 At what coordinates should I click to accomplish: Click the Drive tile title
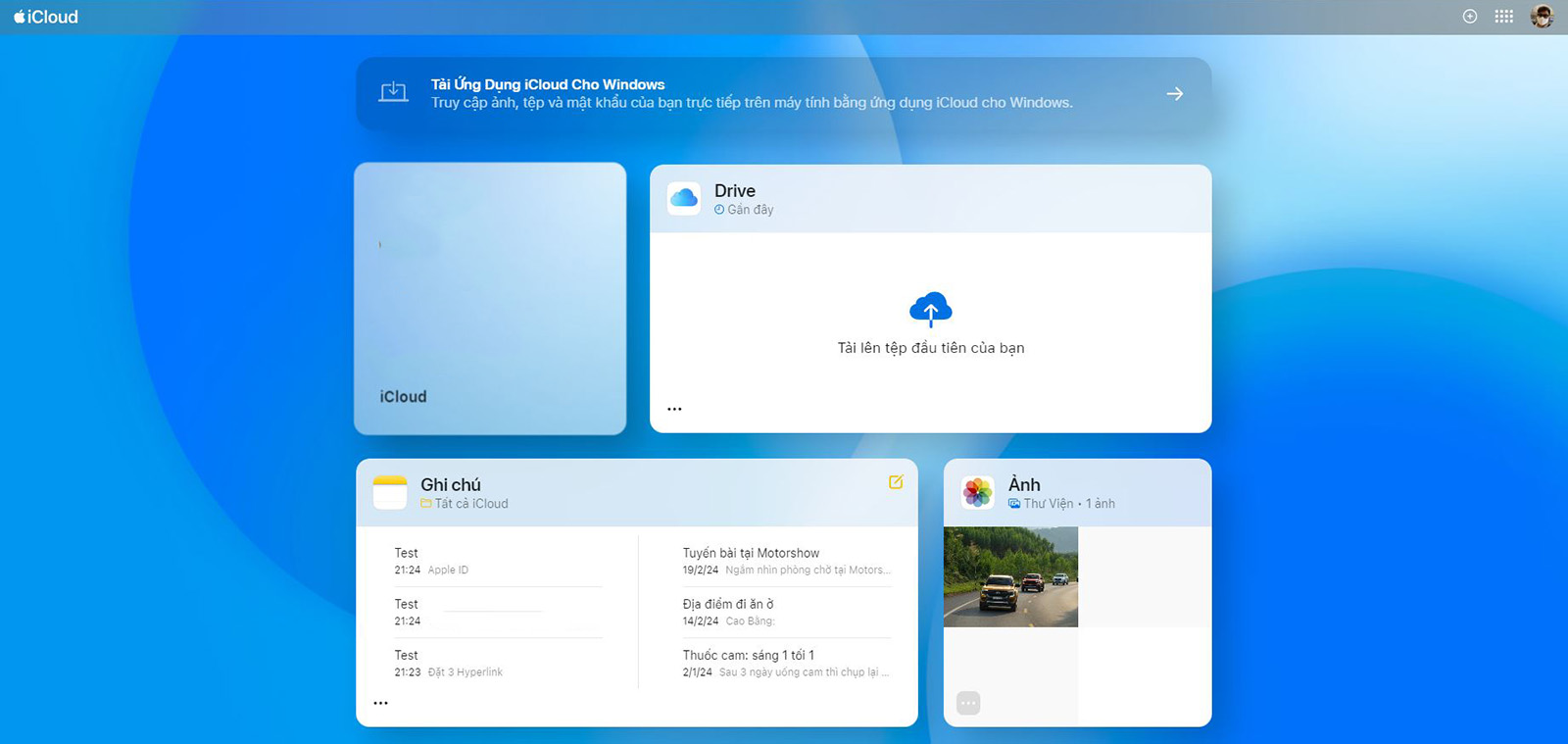(735, 190)
